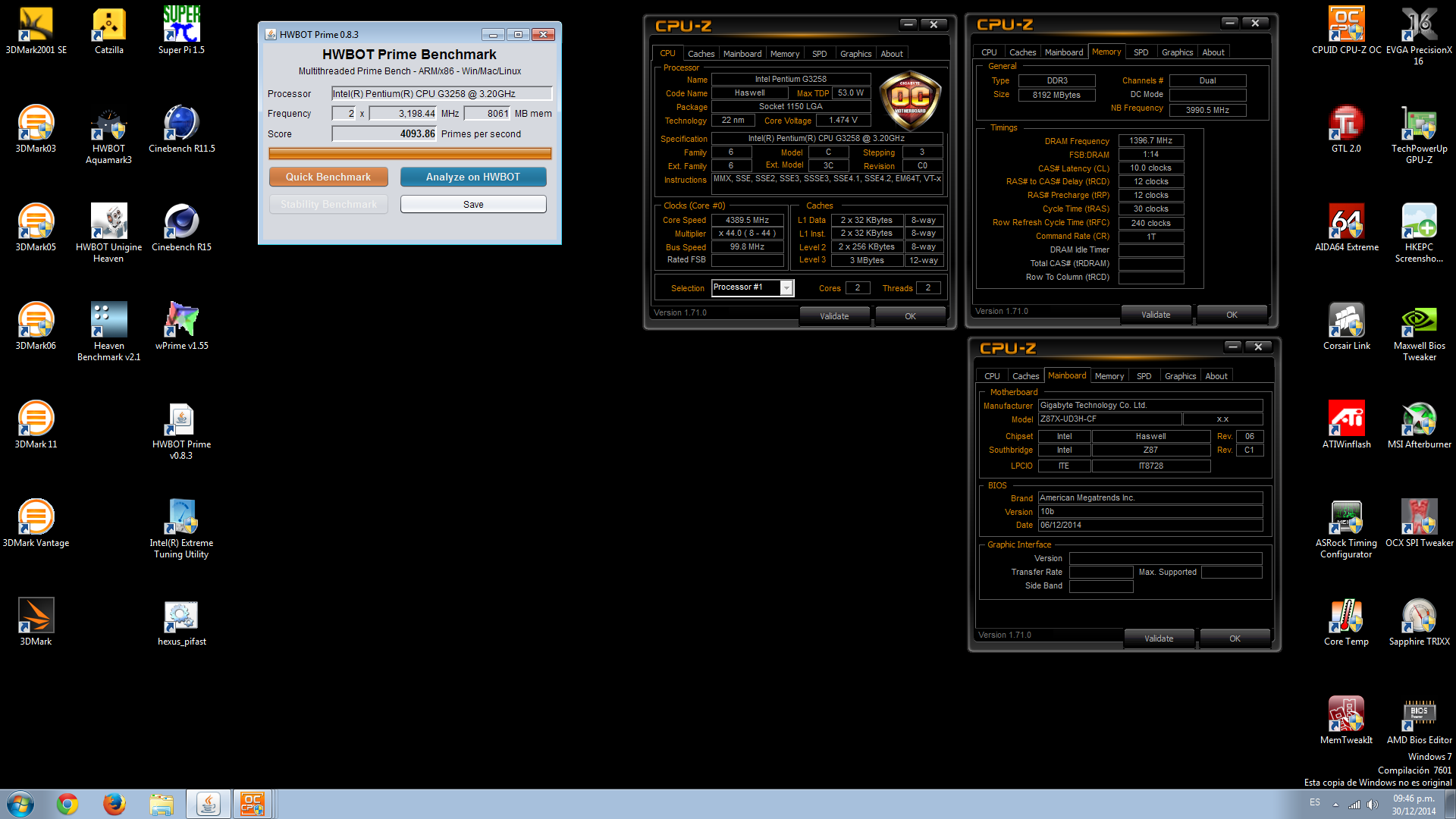This screenshot has width=1456, height=819.
Task: Open the 3DMark05 desktop icon
Action: click(x=36, y=227)
